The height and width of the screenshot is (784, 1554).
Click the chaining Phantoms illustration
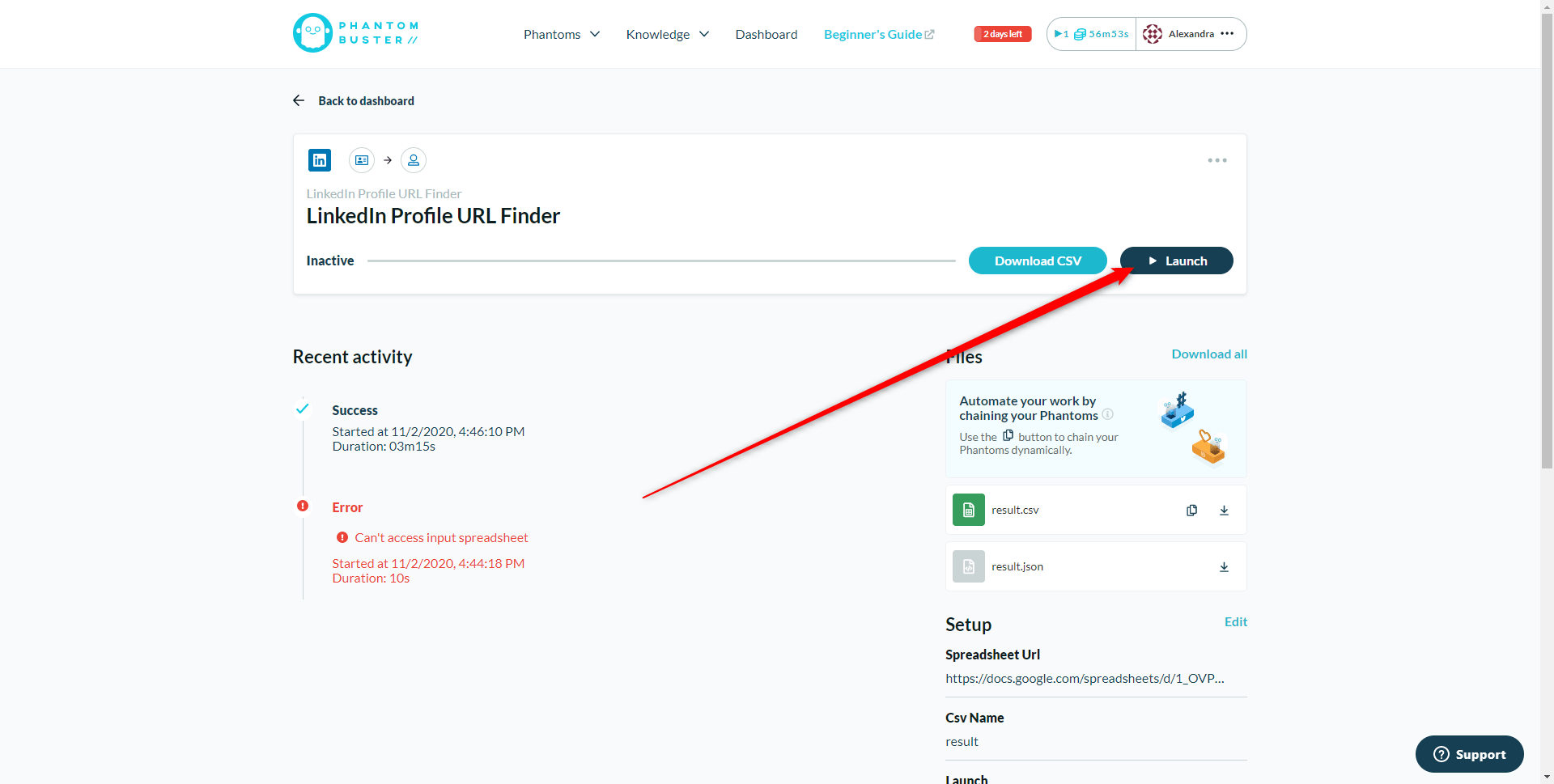pyautogui.click(x=1195, y=428)
